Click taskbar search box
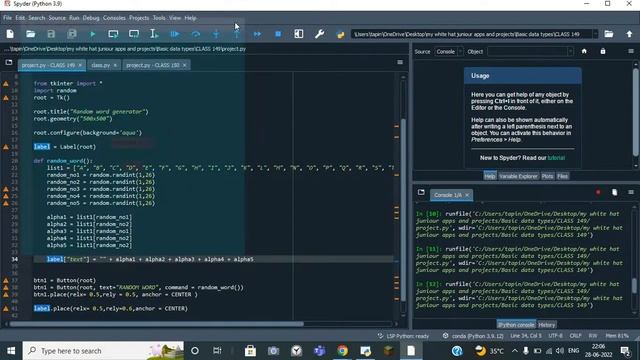Viewport: 640px width, 360px height. pyautogui.click(x=103, y=351)
